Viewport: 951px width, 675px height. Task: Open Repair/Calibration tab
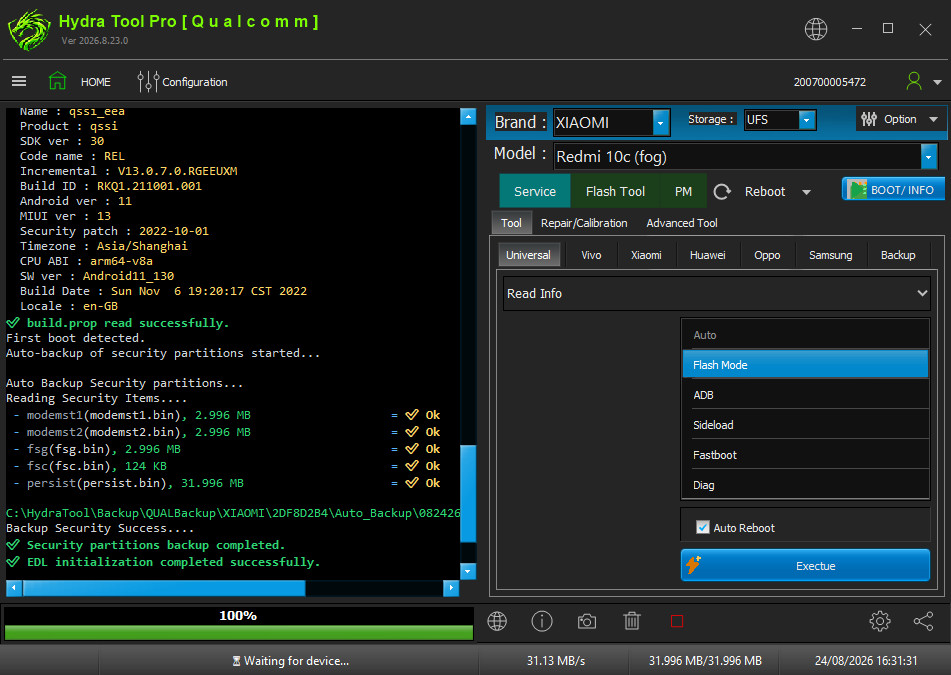click(584, 223)
